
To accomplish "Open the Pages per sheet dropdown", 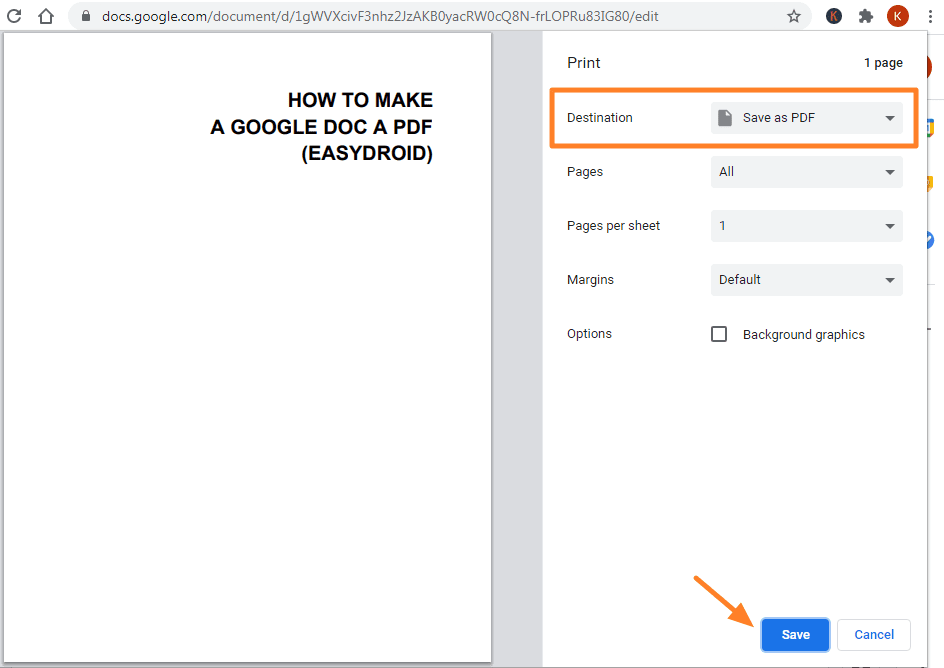I will point(807,226).
